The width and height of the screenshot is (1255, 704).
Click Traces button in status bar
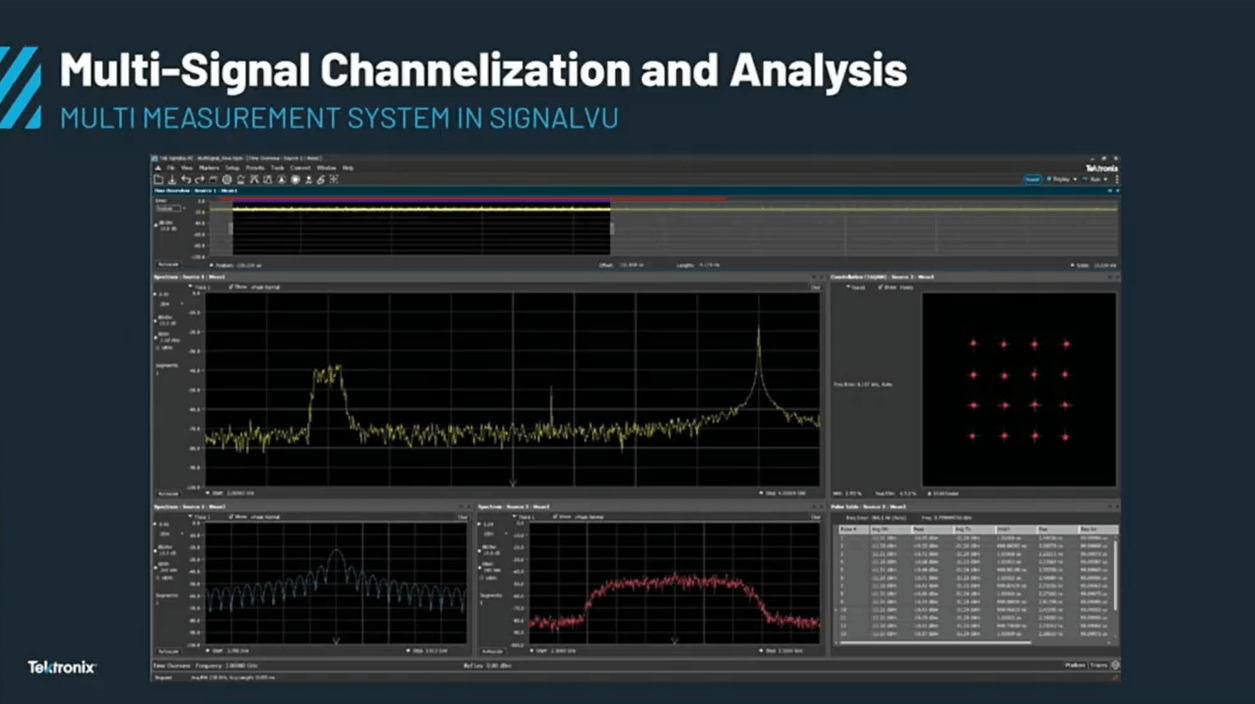pos(1099,665)
